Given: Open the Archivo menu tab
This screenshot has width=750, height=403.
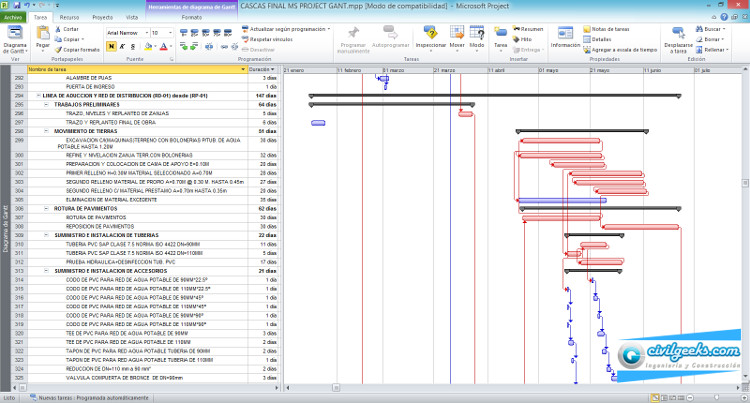Looking at the screenshot, I should tap(13, 18).
